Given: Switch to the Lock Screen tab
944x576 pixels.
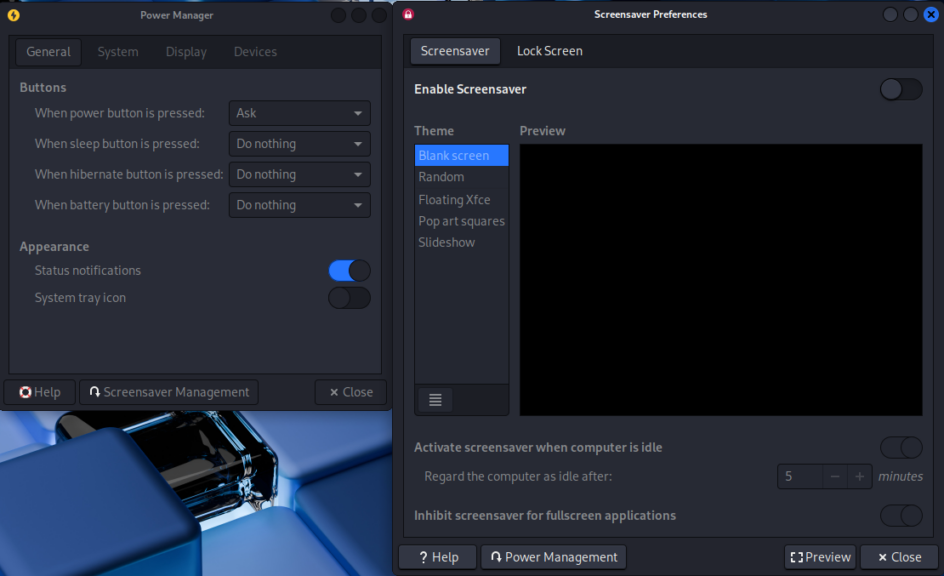Looking at the screenshot, I should (x=549, y=51).
